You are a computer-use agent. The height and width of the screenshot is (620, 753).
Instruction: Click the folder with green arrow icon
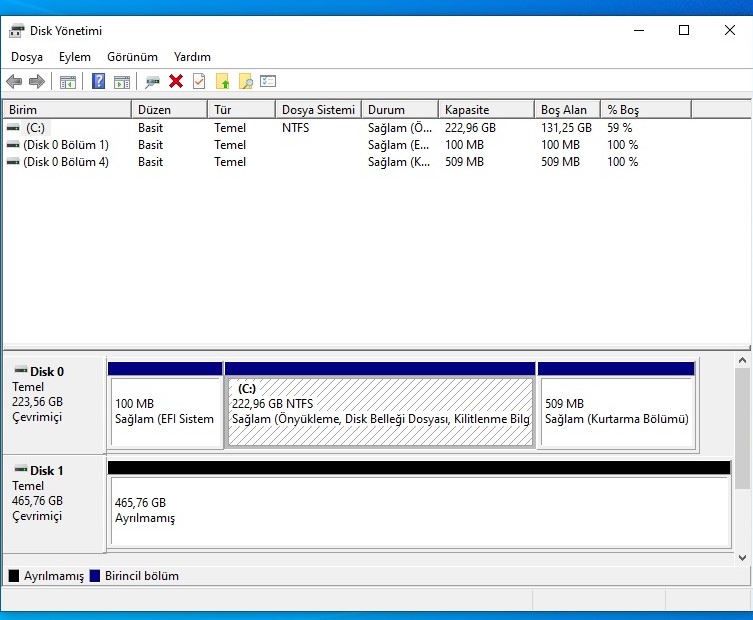tap(222, 82)
